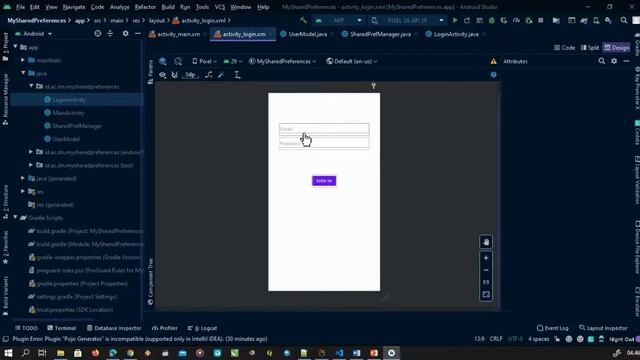
Task: Toggle the Autoconnect magnet icon
Action: [175, 75]
